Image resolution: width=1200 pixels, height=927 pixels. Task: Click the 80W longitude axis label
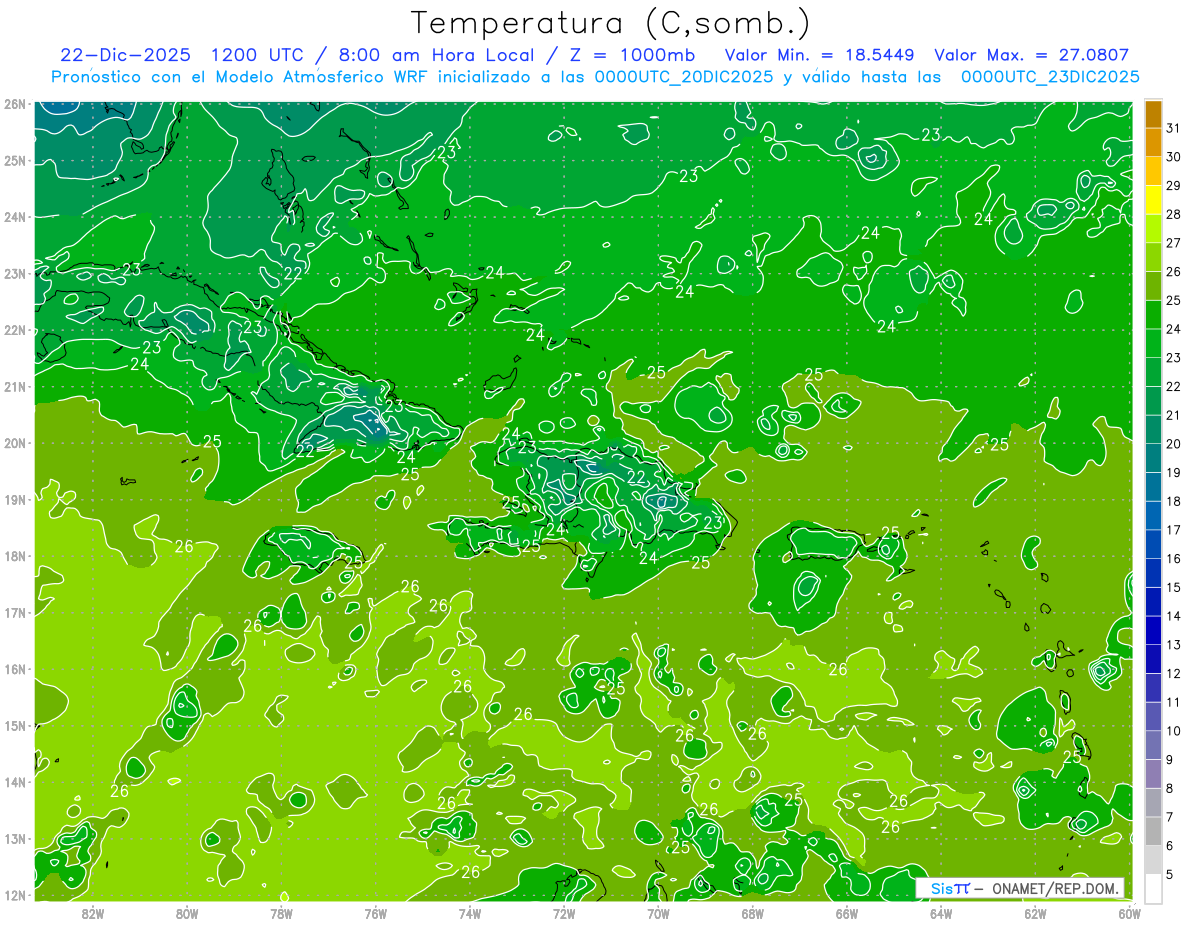[187, 913]
